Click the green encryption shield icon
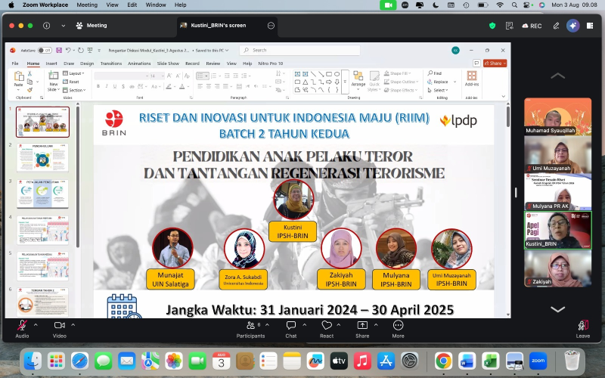 pyautogui.click(x=492, y=26)
